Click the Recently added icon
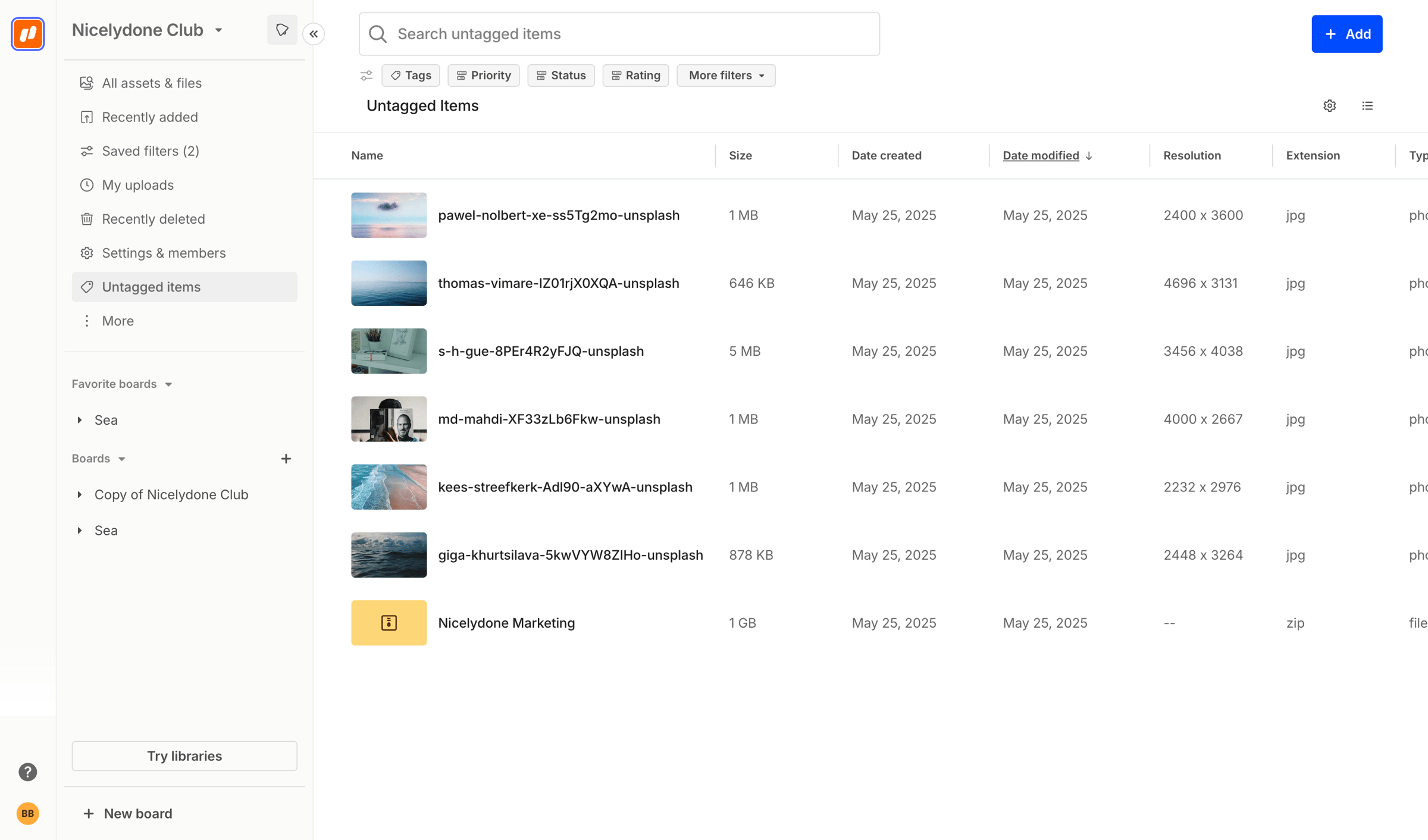 pos(87,117)
